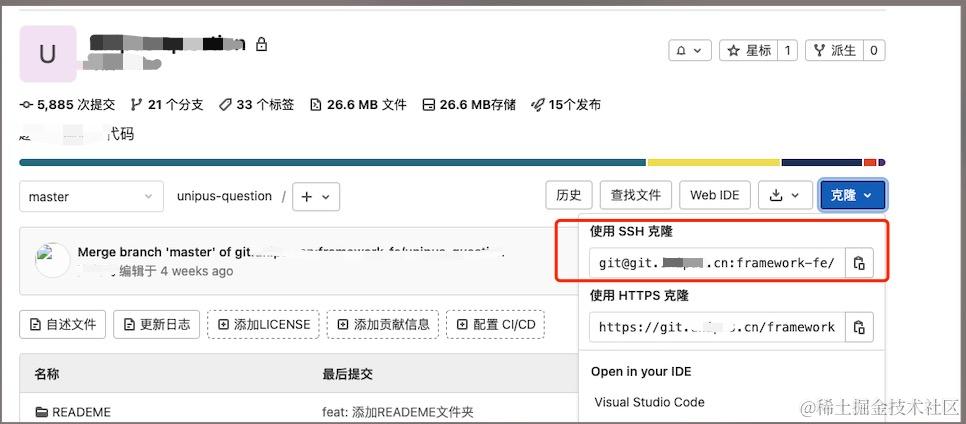Select the 配置 CI/CD dashed button
The image size is (966, 424).
click(x=496, y=324)
